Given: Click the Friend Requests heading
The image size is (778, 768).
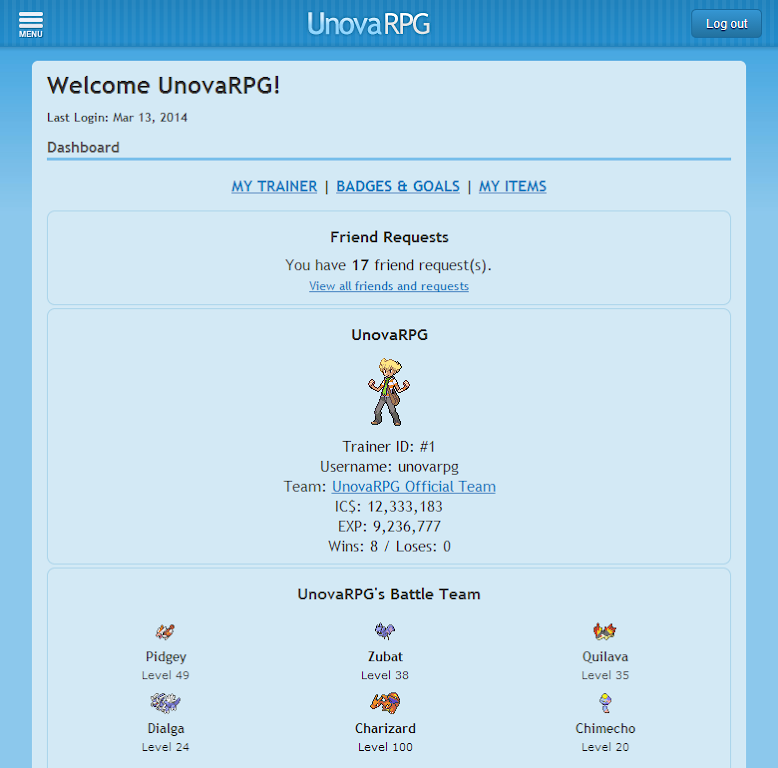Looking at the screenshot, I should pyautogui.click(x=389, y=237).
